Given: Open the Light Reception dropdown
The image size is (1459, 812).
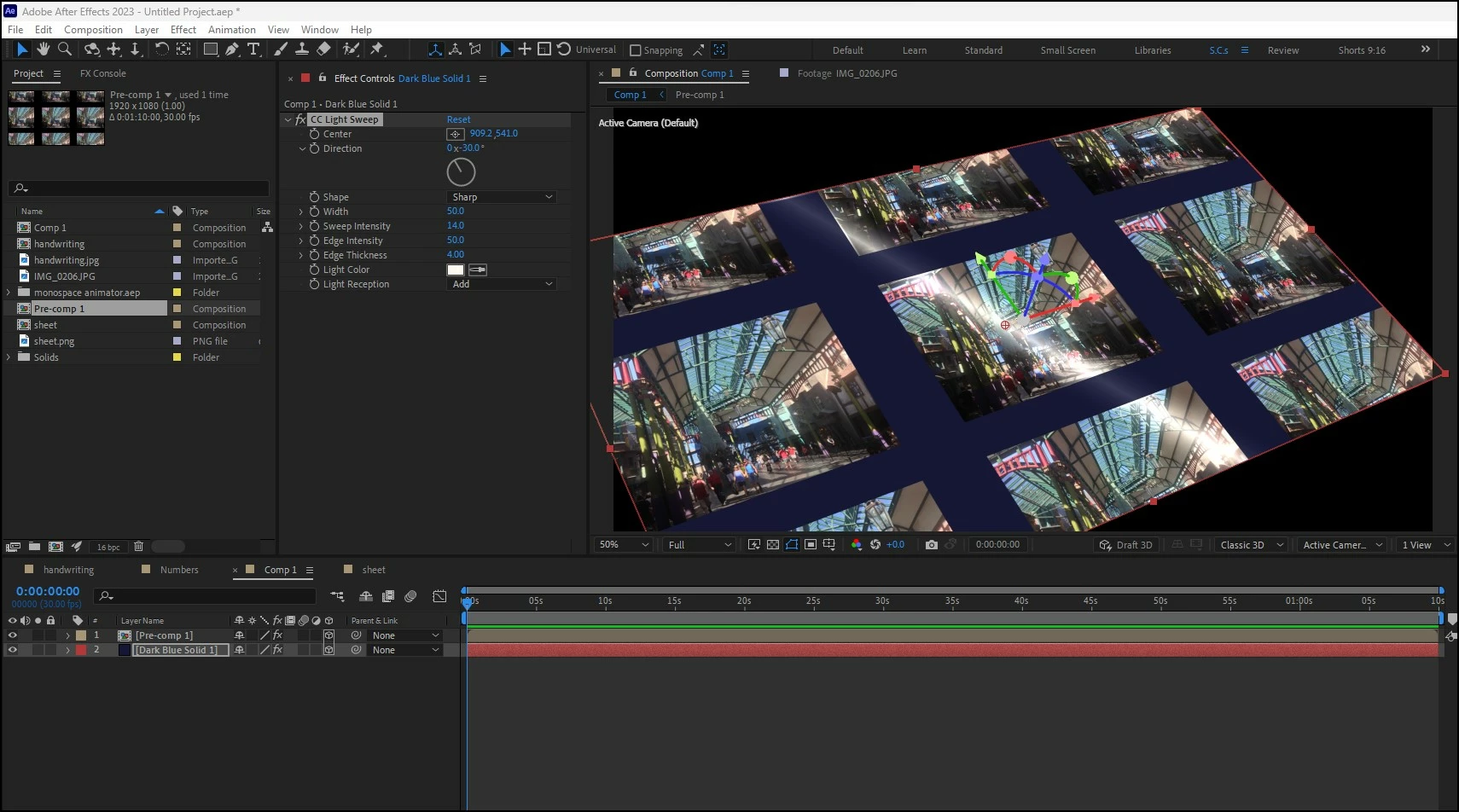Looking at the screenshot, I should pyautogui.click(x=502, y=284).
